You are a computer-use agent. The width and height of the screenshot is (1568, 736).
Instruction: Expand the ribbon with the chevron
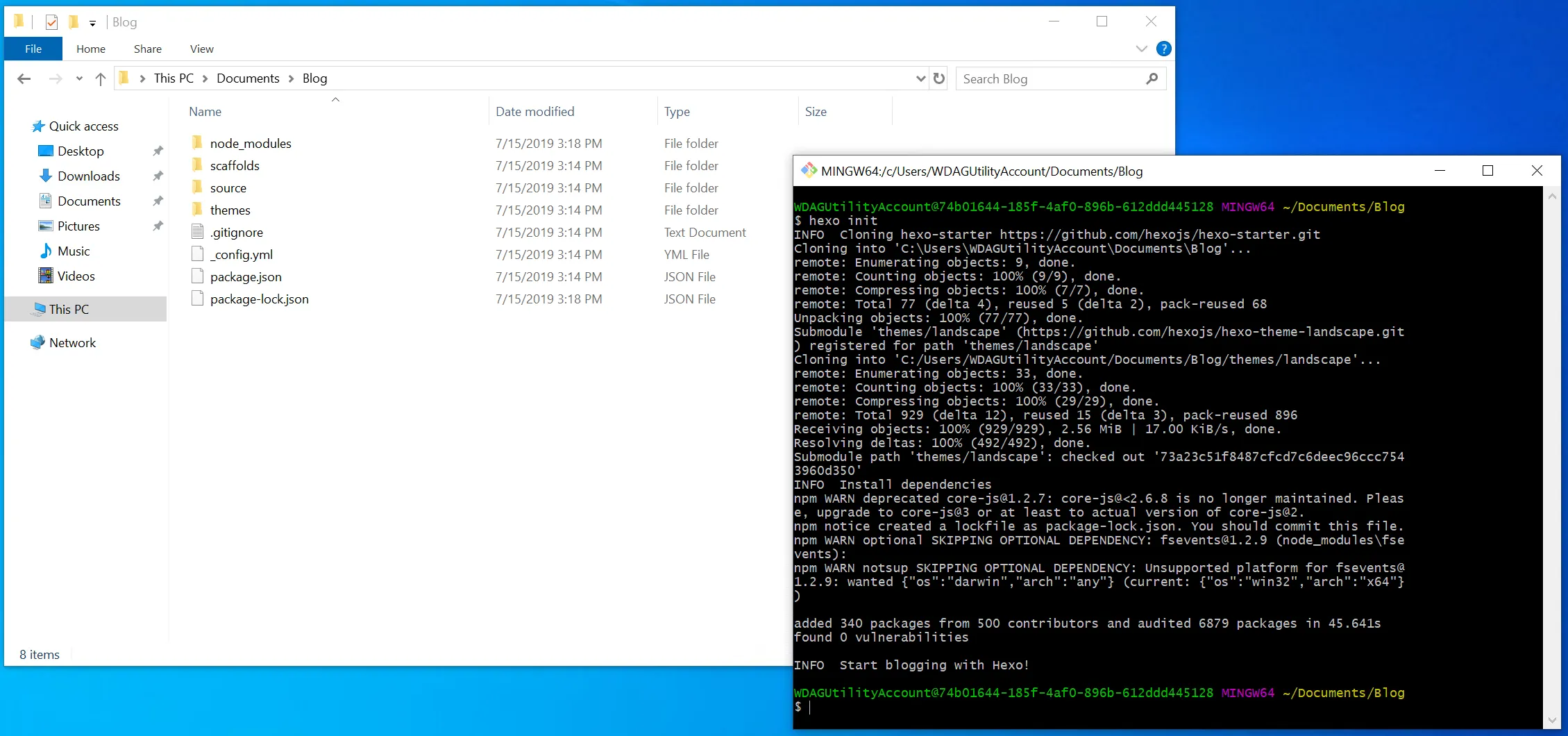[1141, 49]
